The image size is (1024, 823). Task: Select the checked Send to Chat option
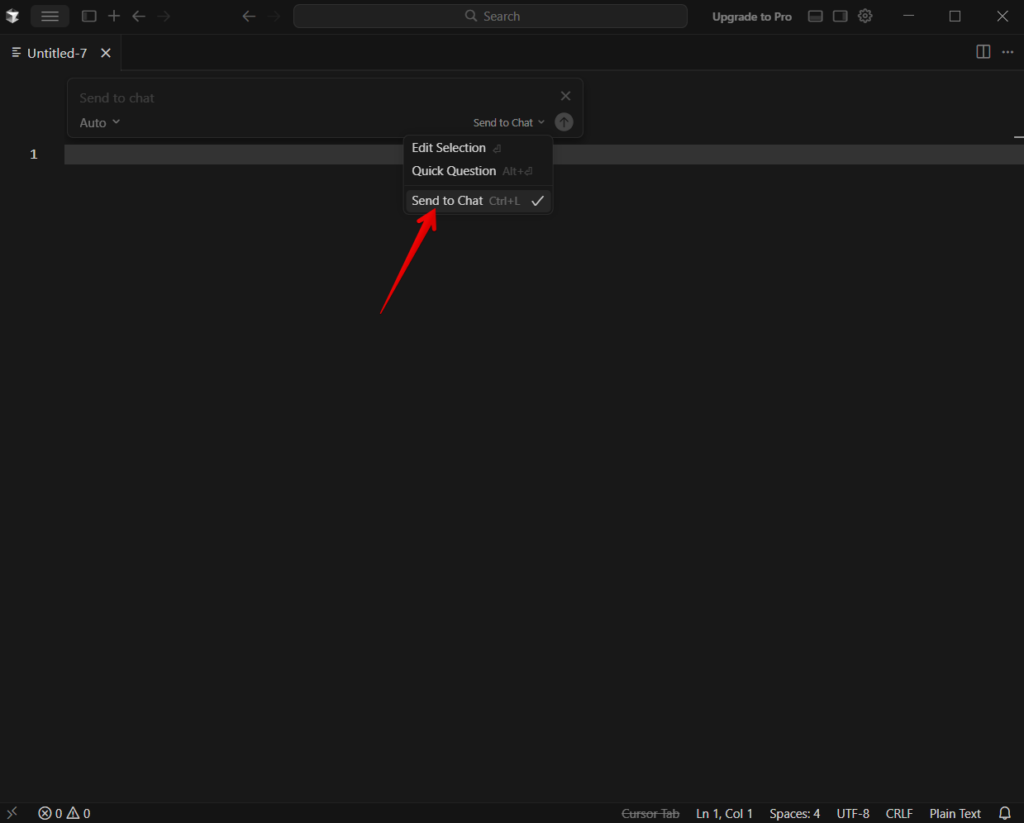(x=478, y=201)
